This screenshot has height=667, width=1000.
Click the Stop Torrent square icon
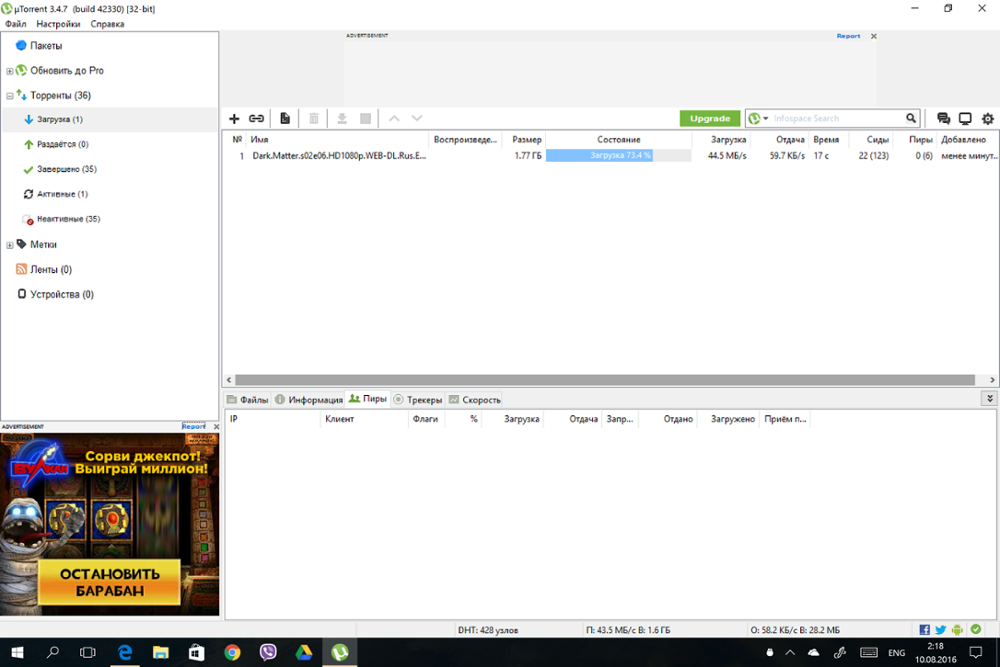click(x=365, y=119)
